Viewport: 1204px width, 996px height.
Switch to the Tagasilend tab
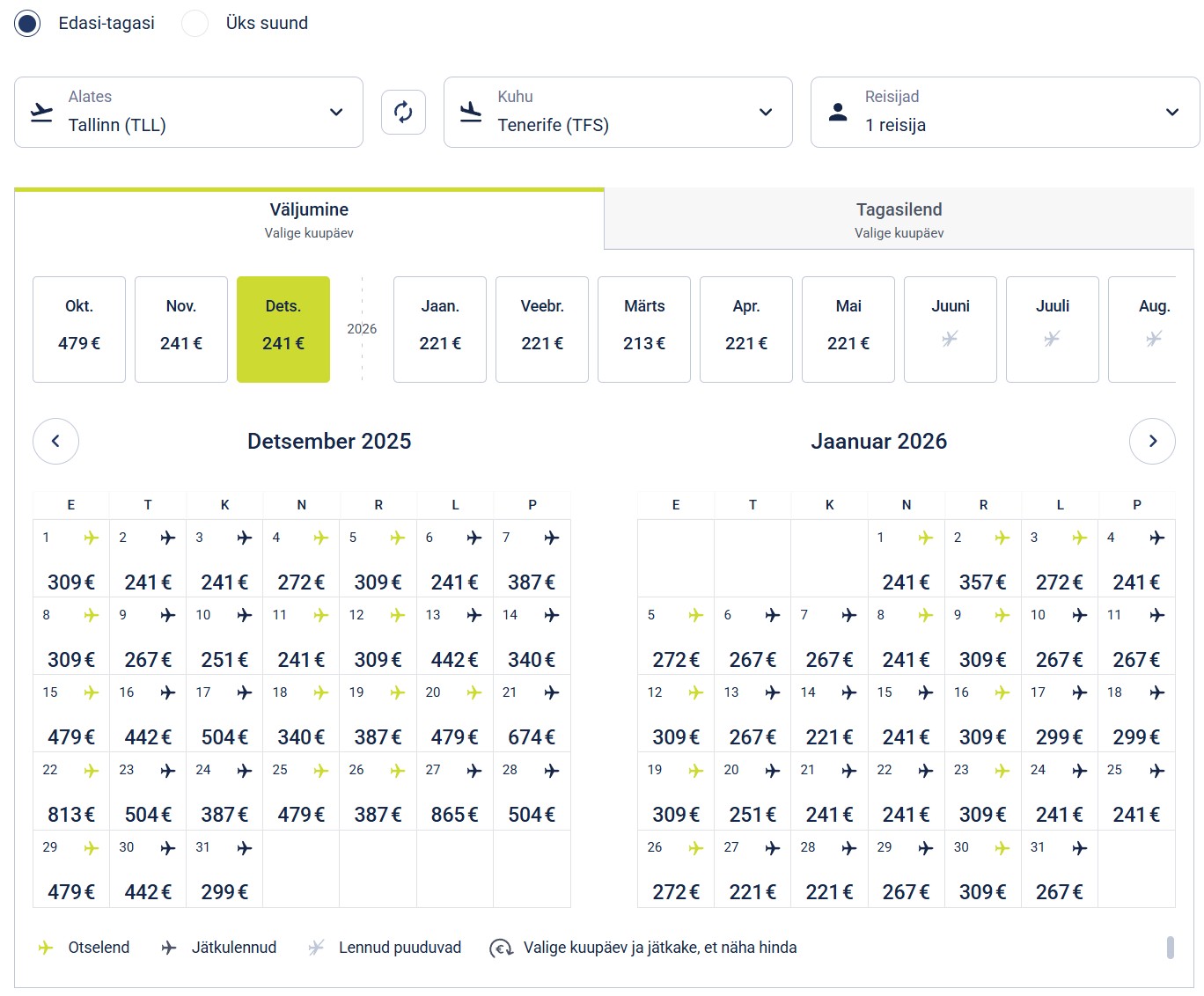pos(899,220)
